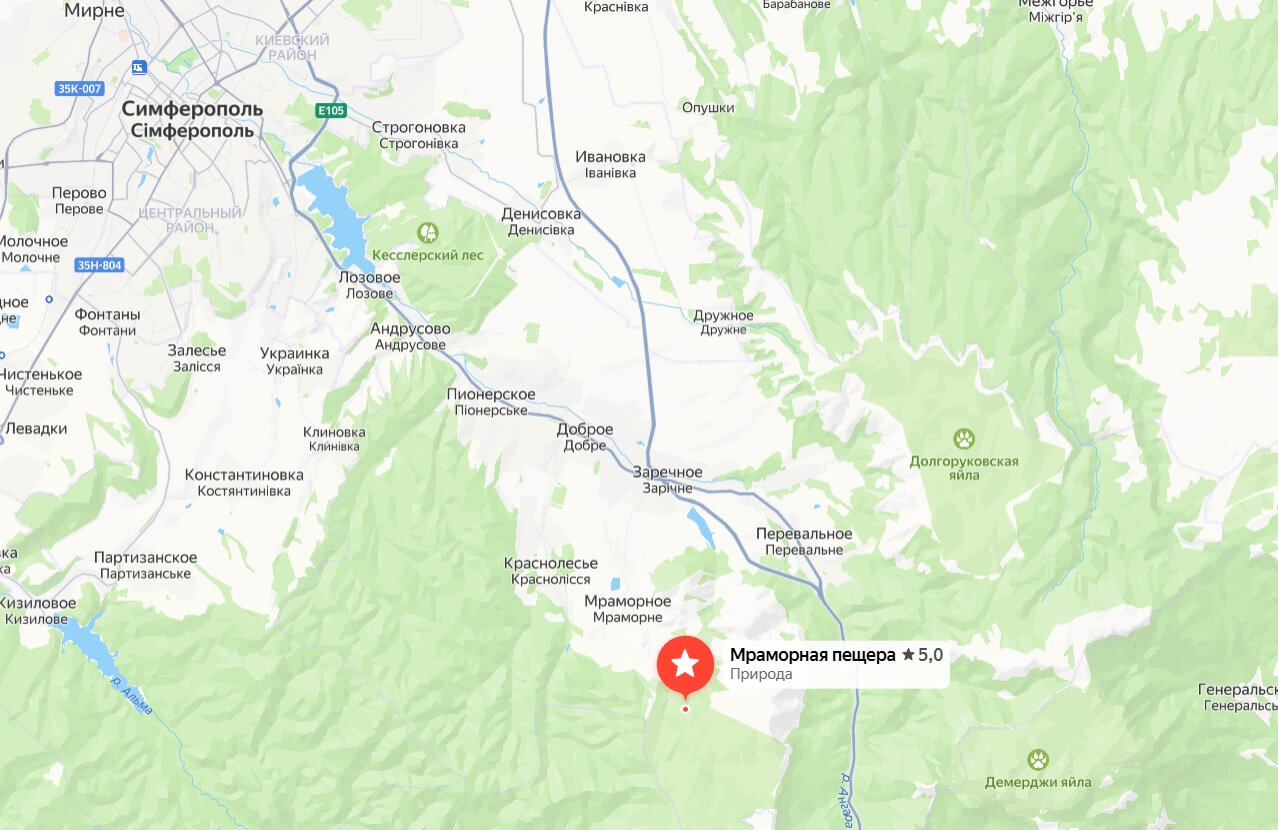The width and height of the screenshot is (1278, 830).
Task: Click the 5,0 star rating
Action: [922, 655]
